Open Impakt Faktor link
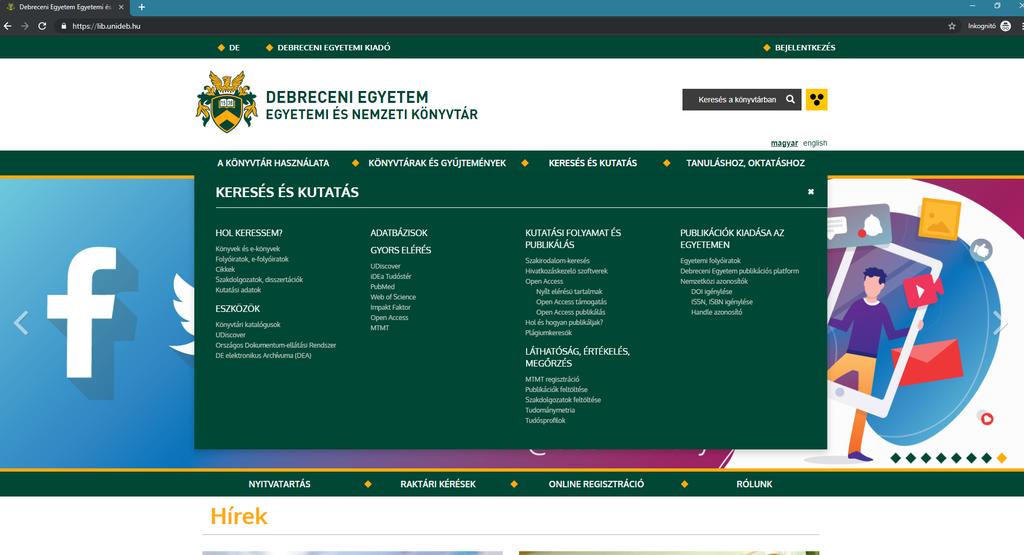This screenshot has width=1024, height=555. 391,308
